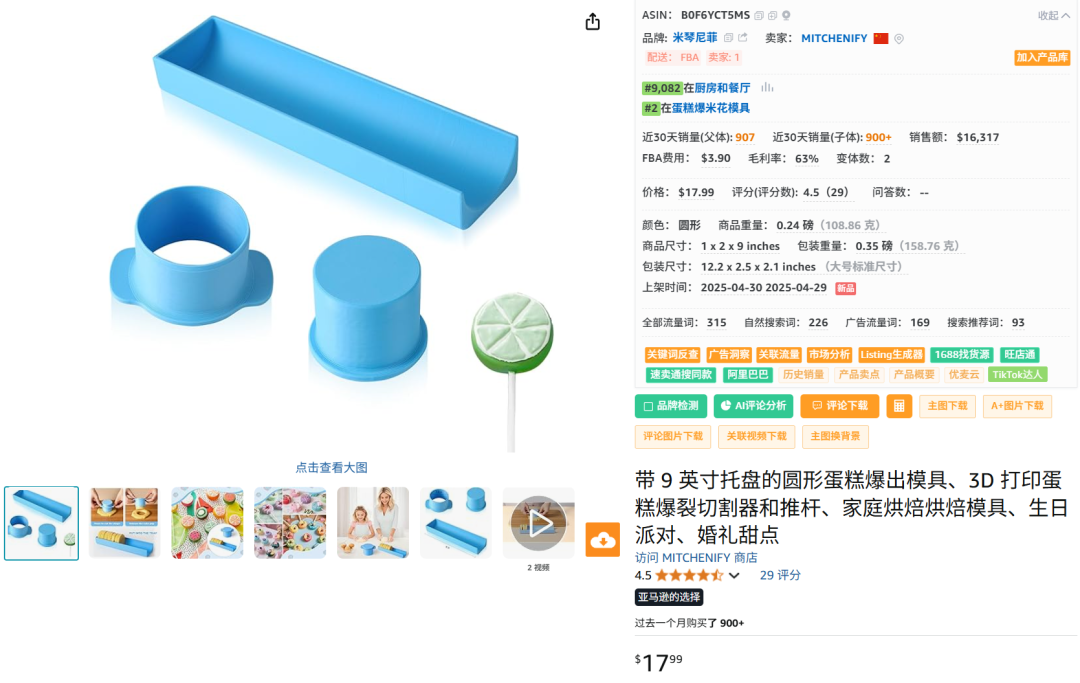Click the share icon above product image
The height and width of the screenshot is (683, 1080).
click(592, 22)
